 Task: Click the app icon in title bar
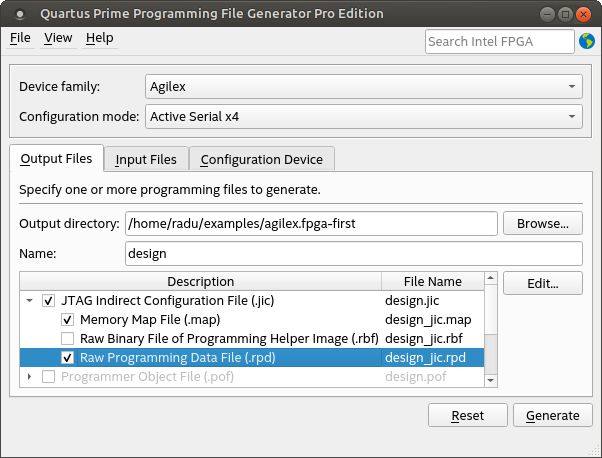point(18,14)
